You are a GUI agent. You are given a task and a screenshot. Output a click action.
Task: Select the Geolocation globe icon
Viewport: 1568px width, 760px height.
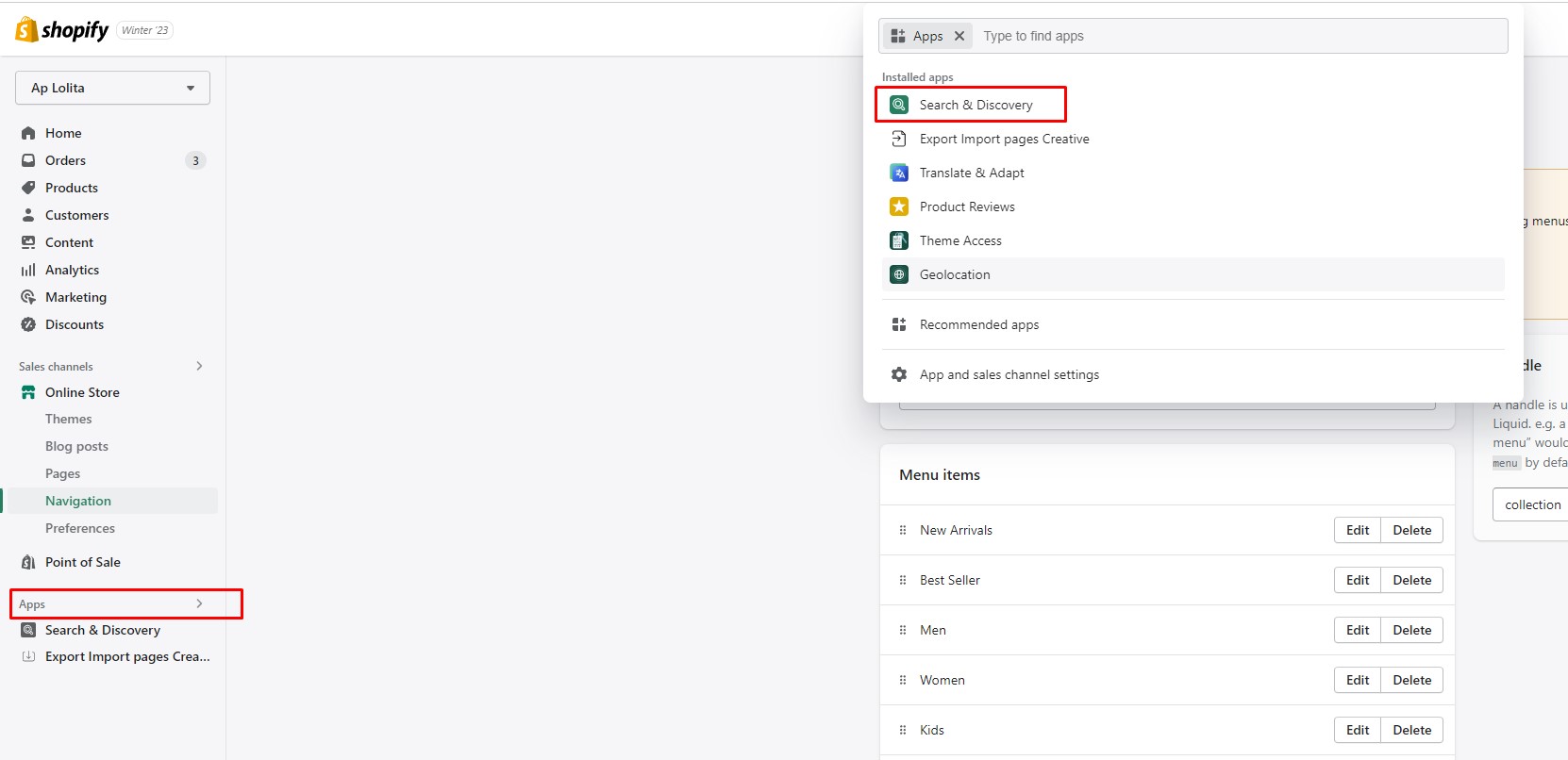click(x=899, y=274)
